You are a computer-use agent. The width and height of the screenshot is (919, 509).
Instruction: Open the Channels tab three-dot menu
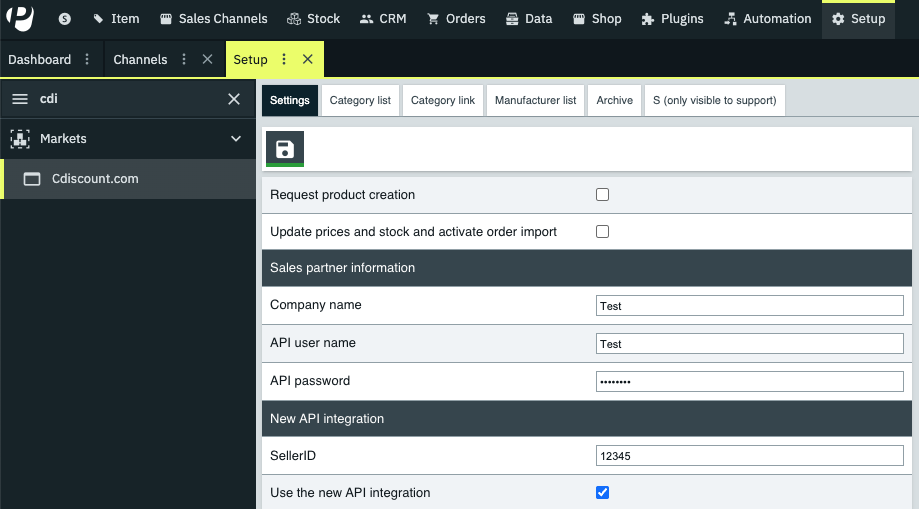[183, 60]
